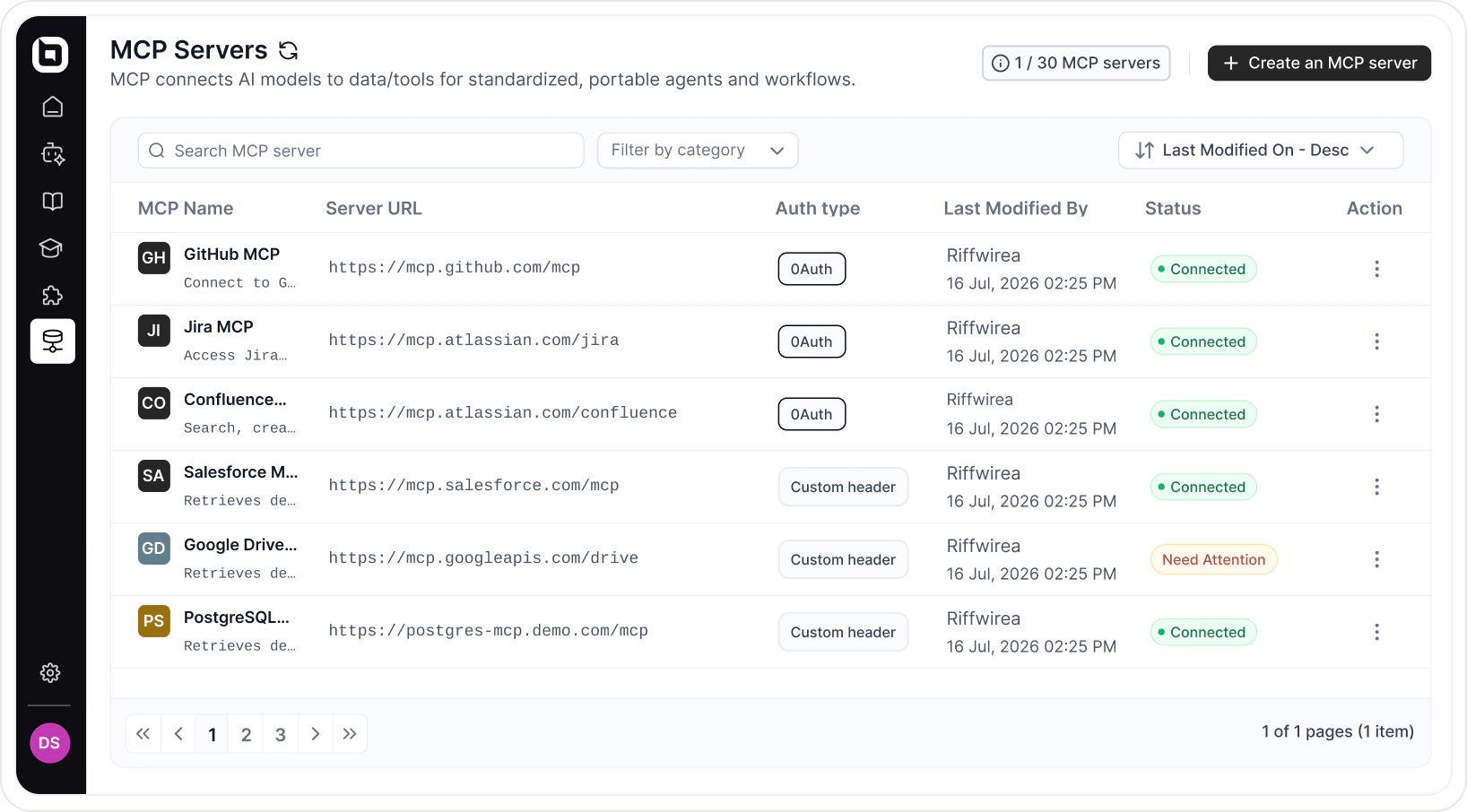Click the https://mcp.salesforce.com/mcp URL
This screenshot has height=812, width=1467.
coord(473,486)
